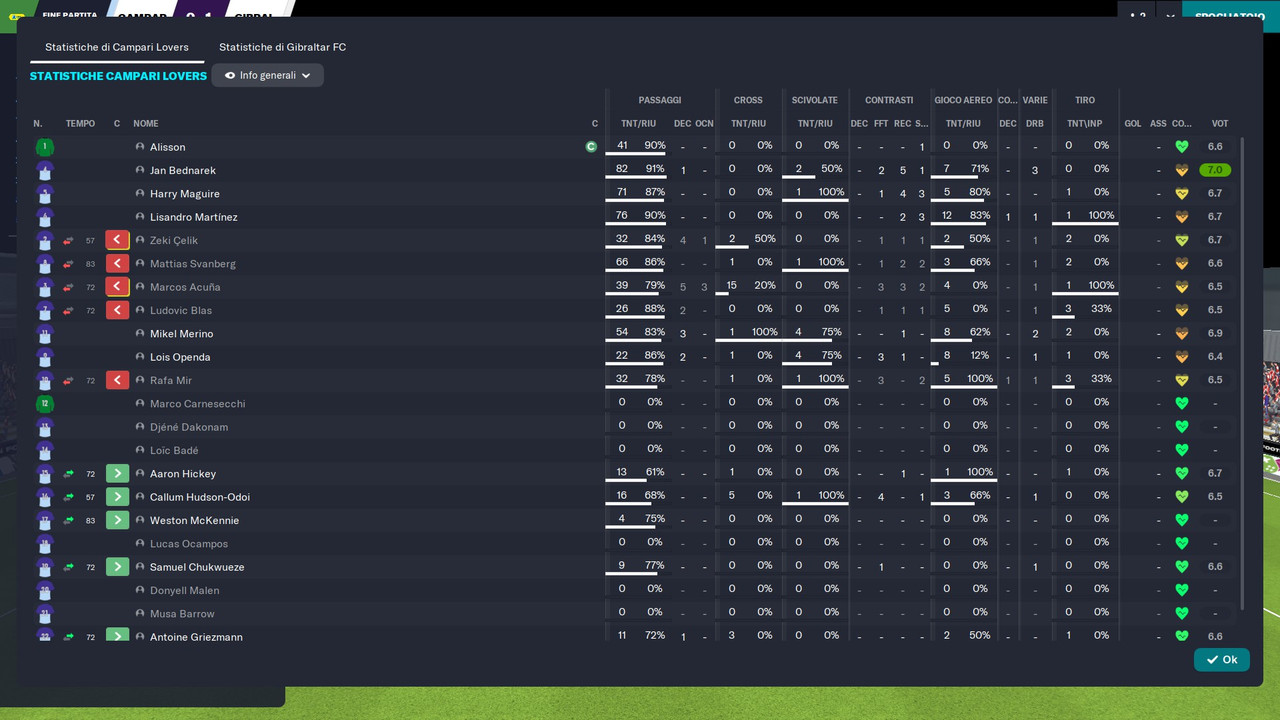Viewport: 1280px width, 720px height.
Task: Click green substituted-on arrow for Aaron Hickey
Action: (x=117, y=474)
